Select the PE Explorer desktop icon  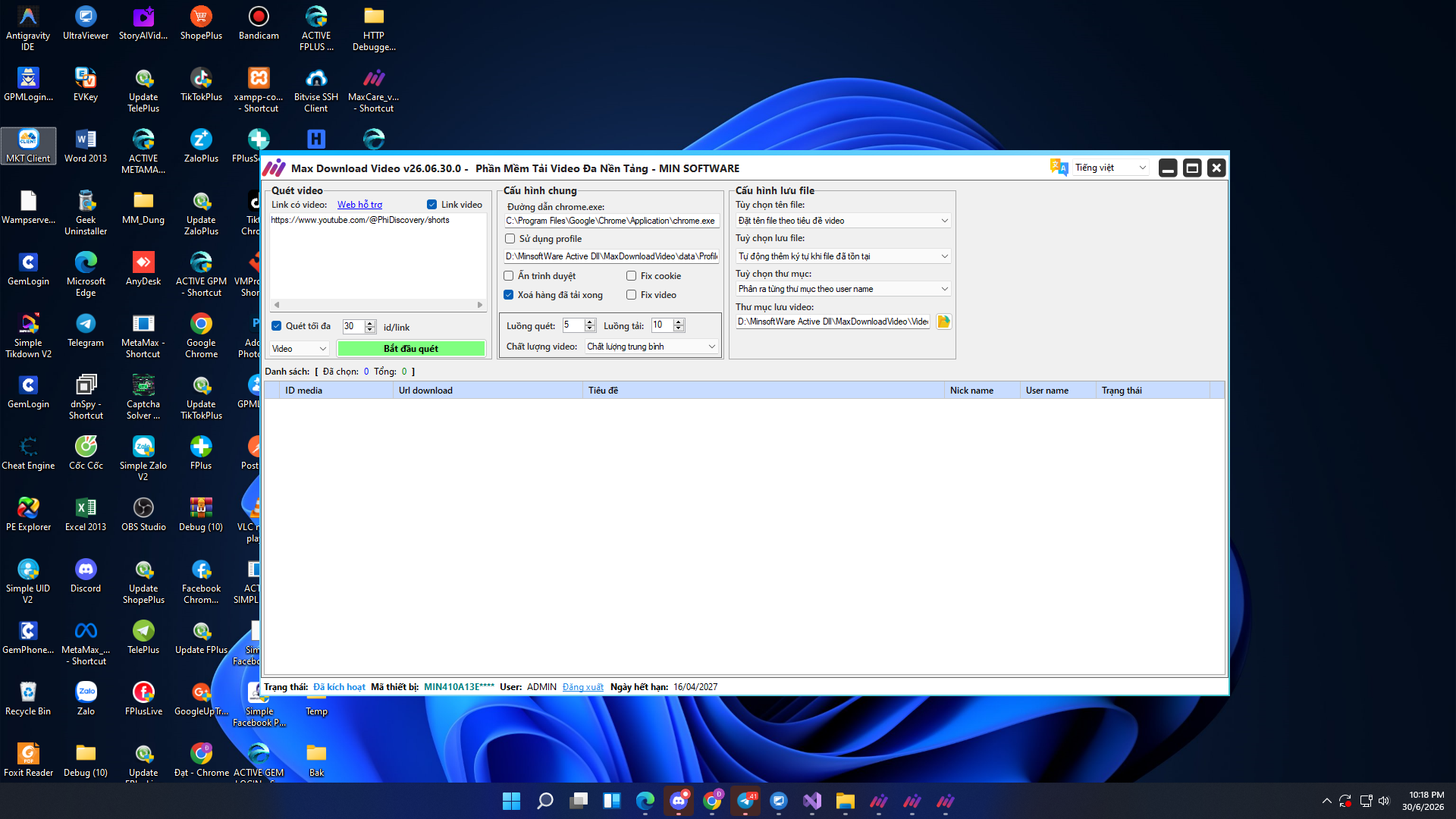point(28,515)
